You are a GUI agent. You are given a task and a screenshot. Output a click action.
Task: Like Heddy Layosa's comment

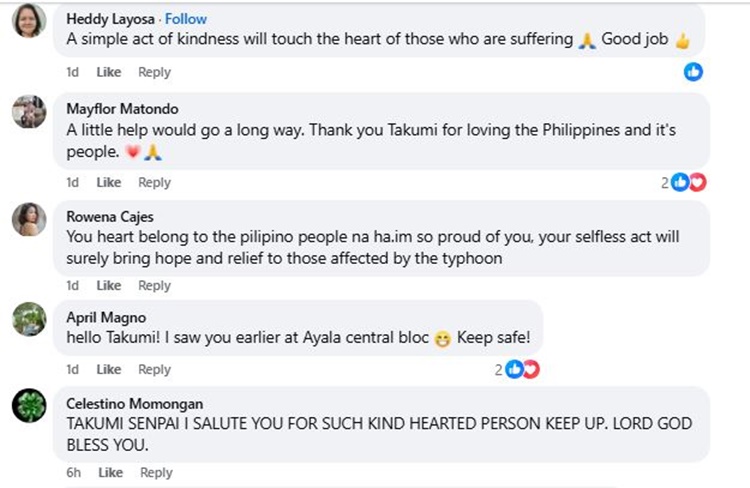click(x=109, y=72)
